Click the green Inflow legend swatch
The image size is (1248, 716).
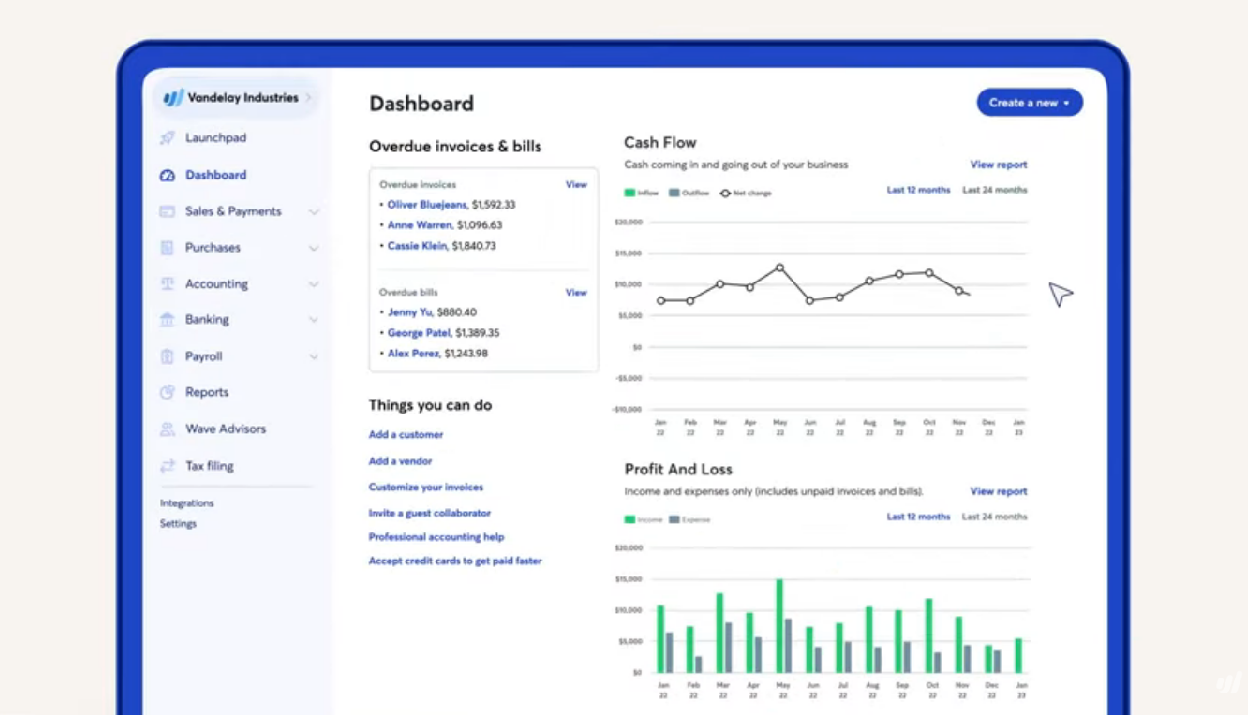click(x=630, y=193)
